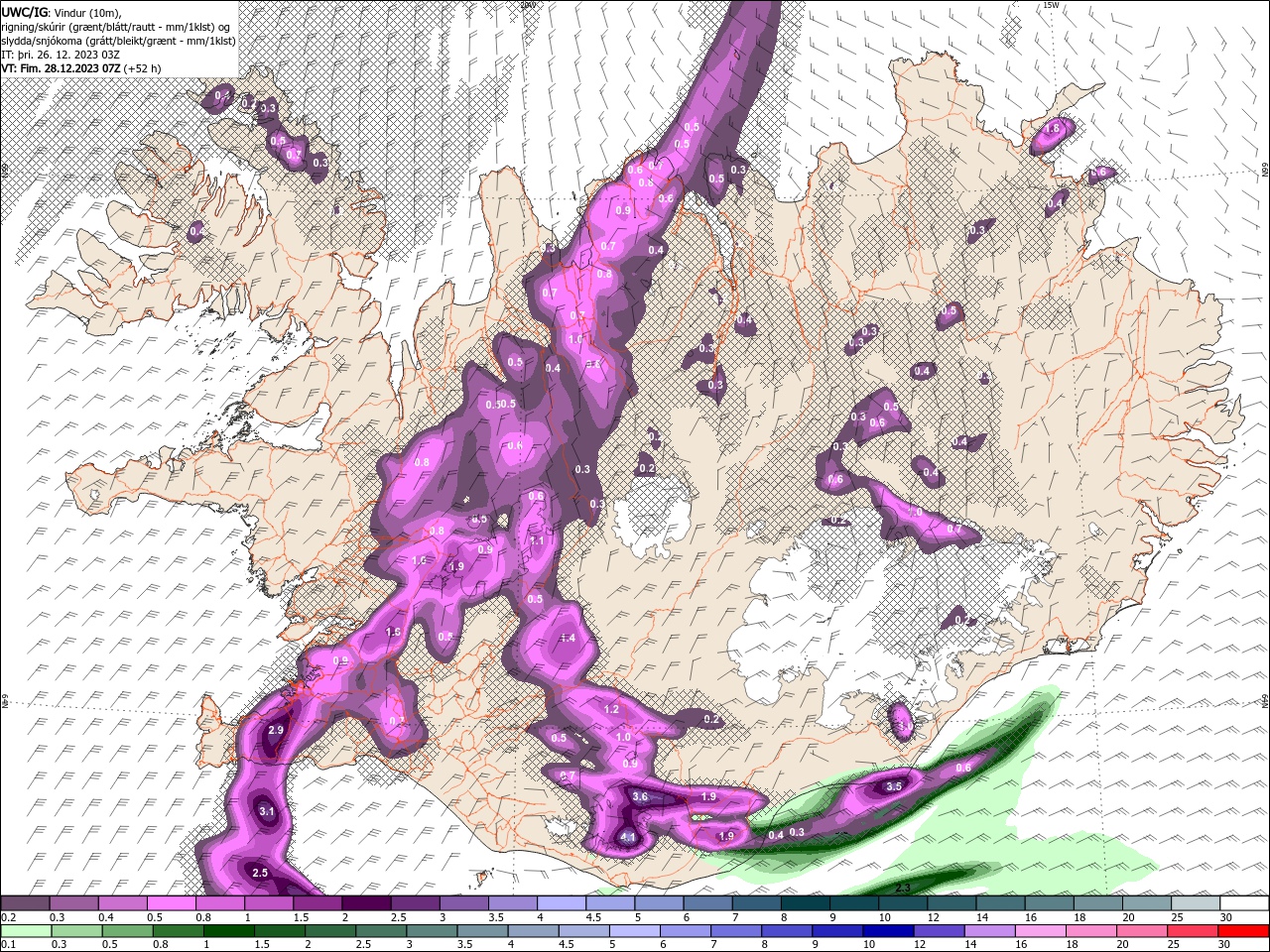Click the 2.5 value near the bottom-left band
Viewport: 1270px width, 952px height.
tap(260, 873)
